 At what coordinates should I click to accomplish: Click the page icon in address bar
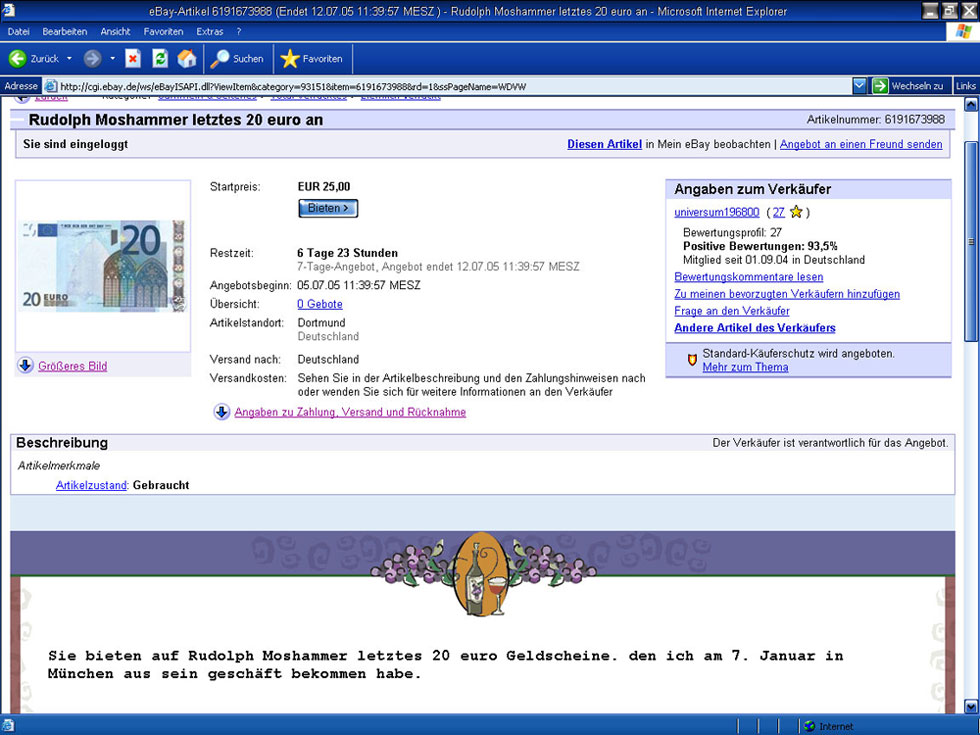click(51, 86)
